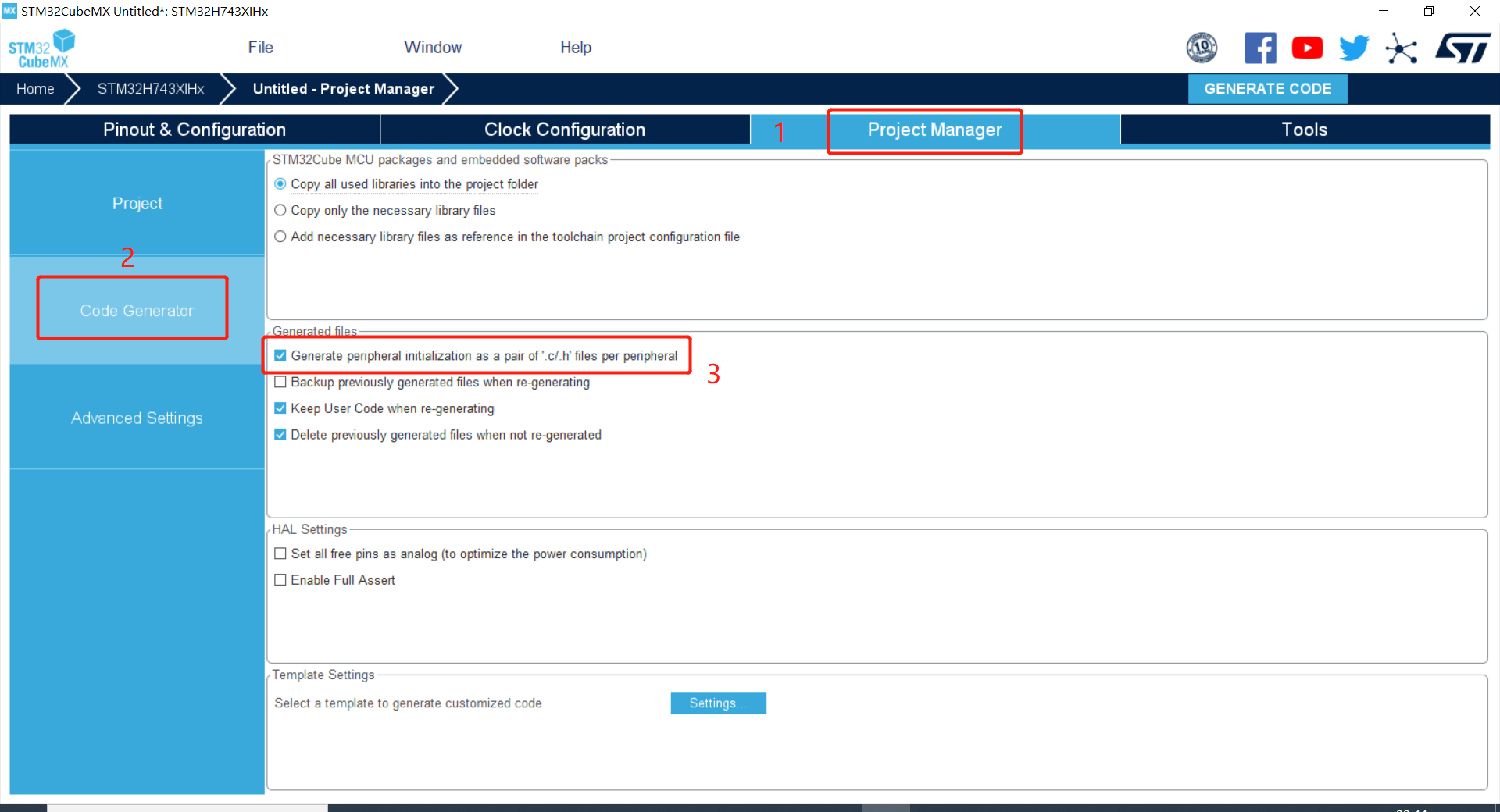1500x812 pixels.
Task: Toggle 'Delete previously generated files' checkbox
Action: (x=280, y=435)
